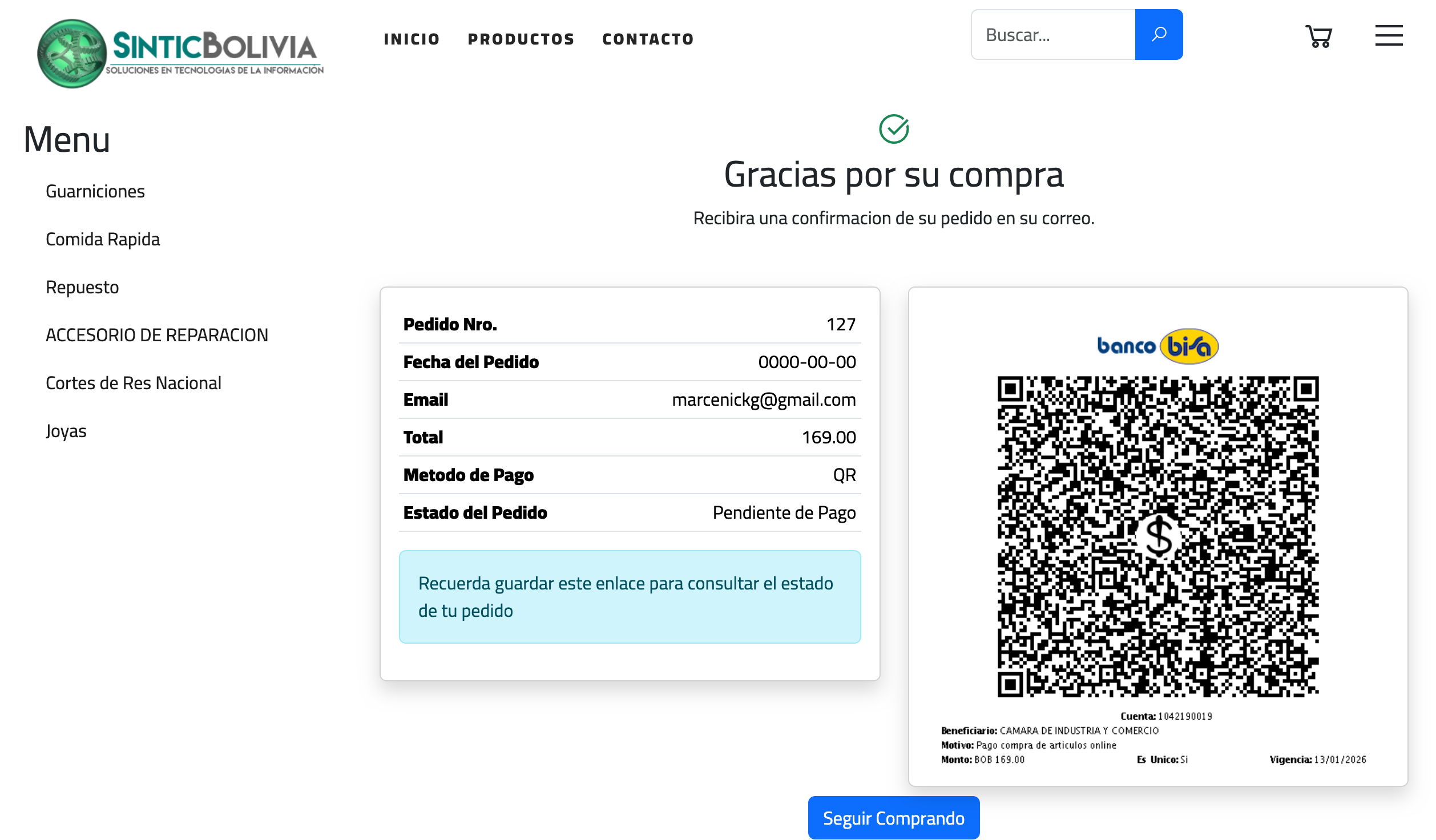Viewport: 1436px width, 840px height.
Task: Click the QR payment code image
Action: 1157,536
